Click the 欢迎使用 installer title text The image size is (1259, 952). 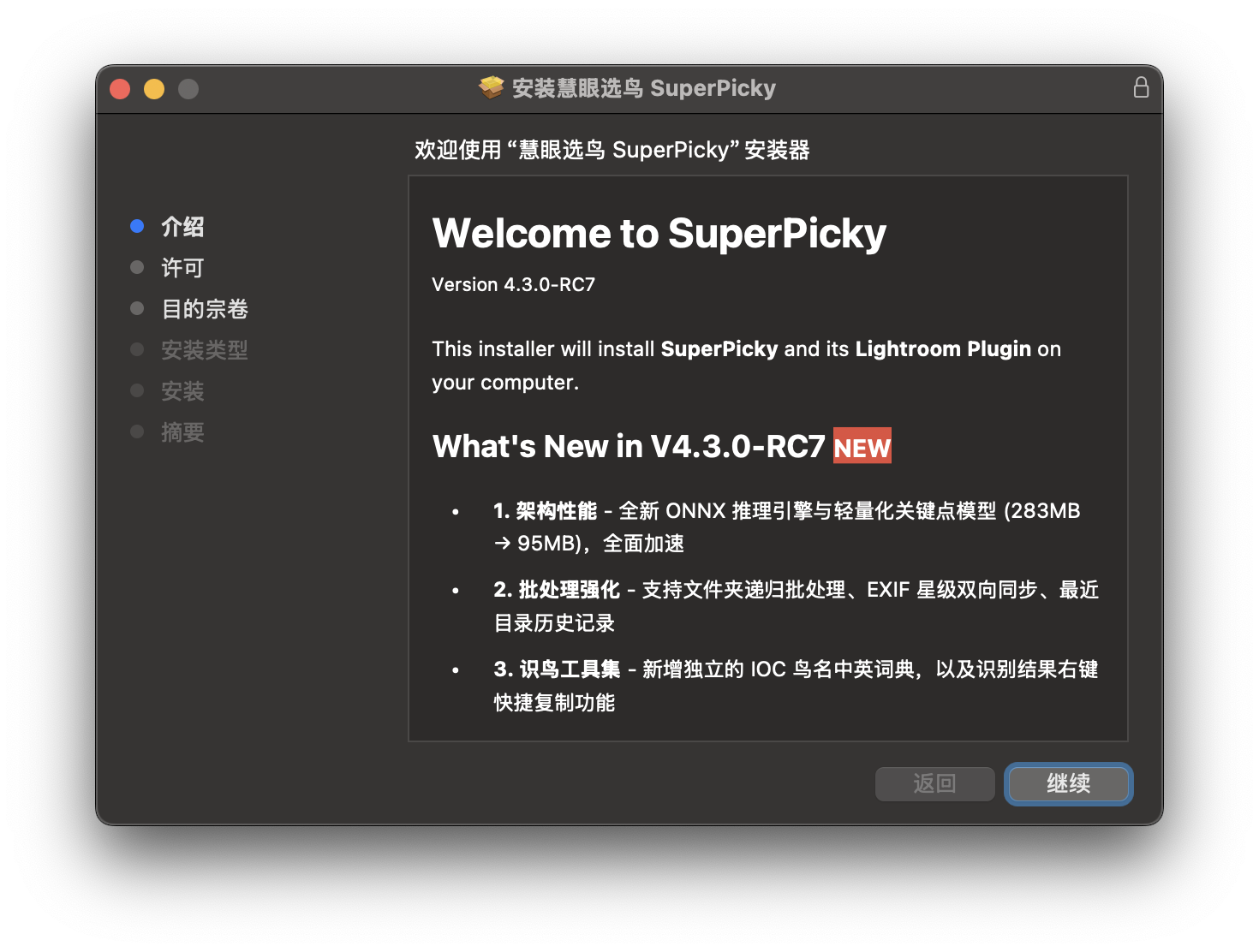pyautogui.click(x=612, y=150)
